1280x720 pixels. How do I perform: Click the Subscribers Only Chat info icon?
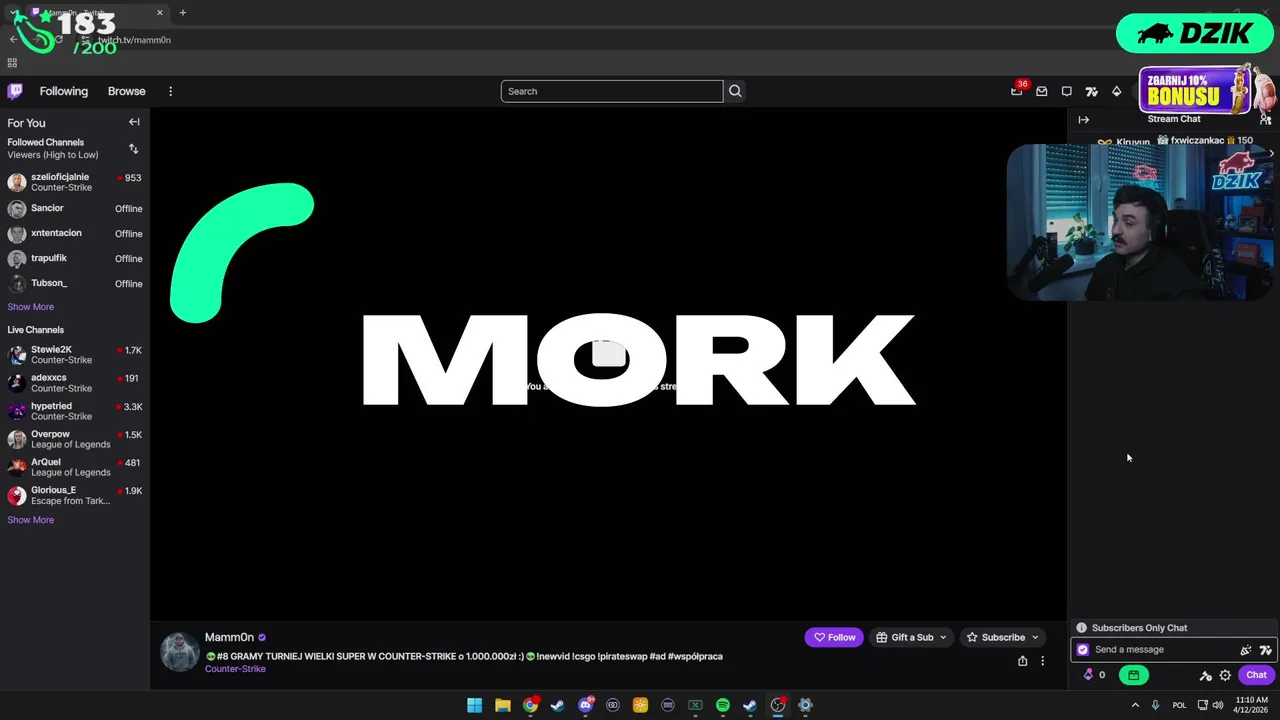click(1081, 628)
